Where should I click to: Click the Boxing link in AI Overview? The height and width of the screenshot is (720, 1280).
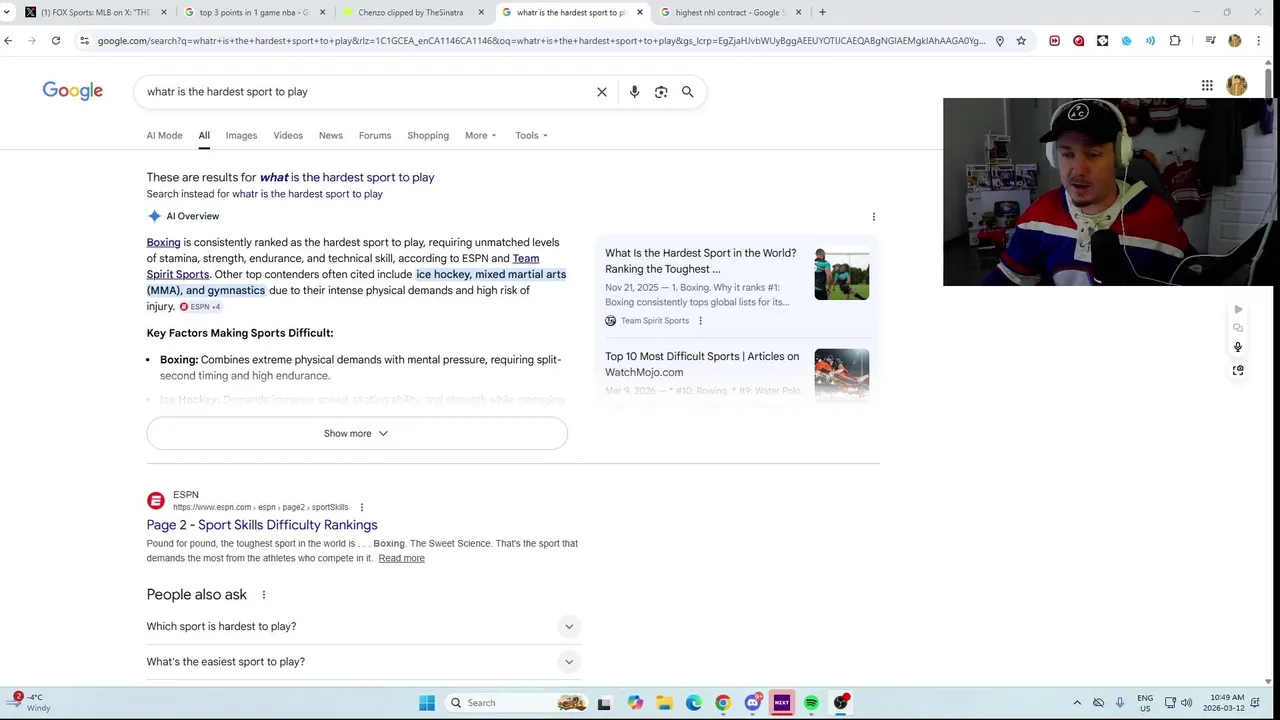(163, 243)
